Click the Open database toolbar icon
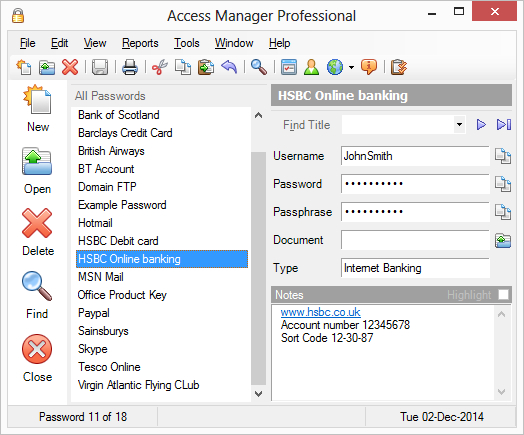The image size is (524, 435). point(47,67)
